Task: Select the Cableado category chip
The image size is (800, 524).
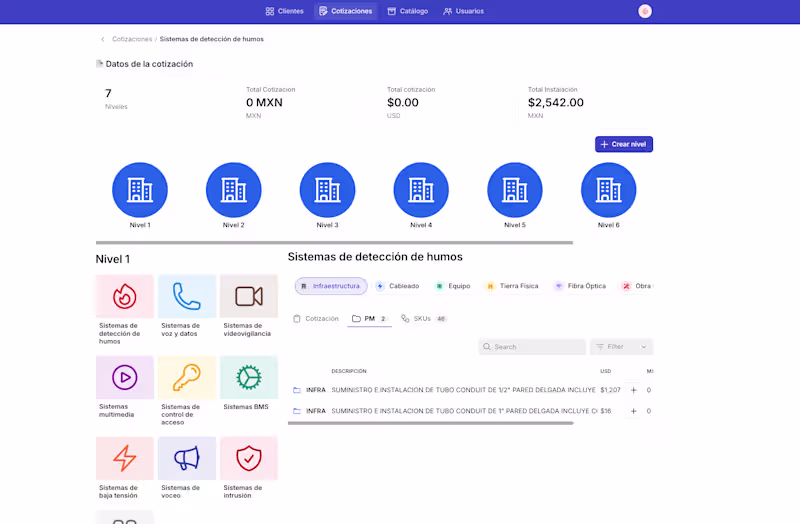Action: click(398, 286)
